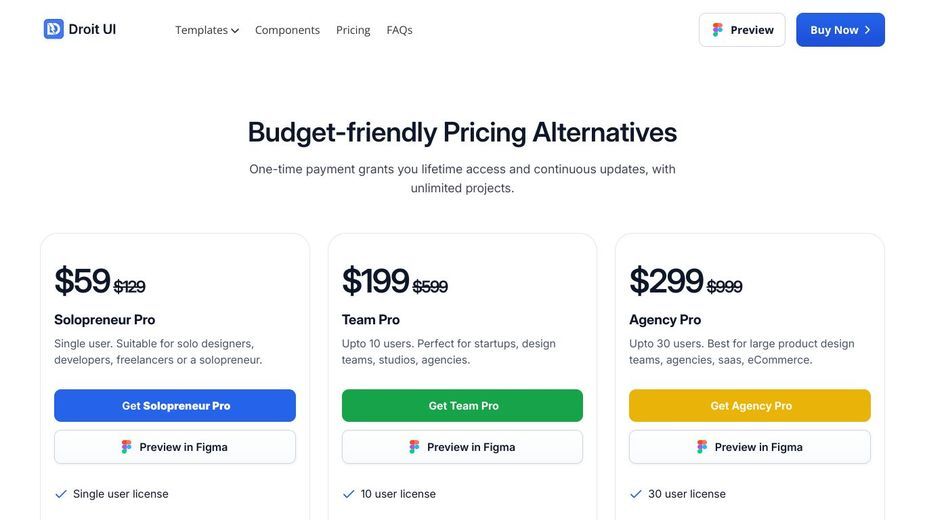Viewport: 925px width, 520px height.
Task: Go to the Pricing nav link
Action: point(353,30)
